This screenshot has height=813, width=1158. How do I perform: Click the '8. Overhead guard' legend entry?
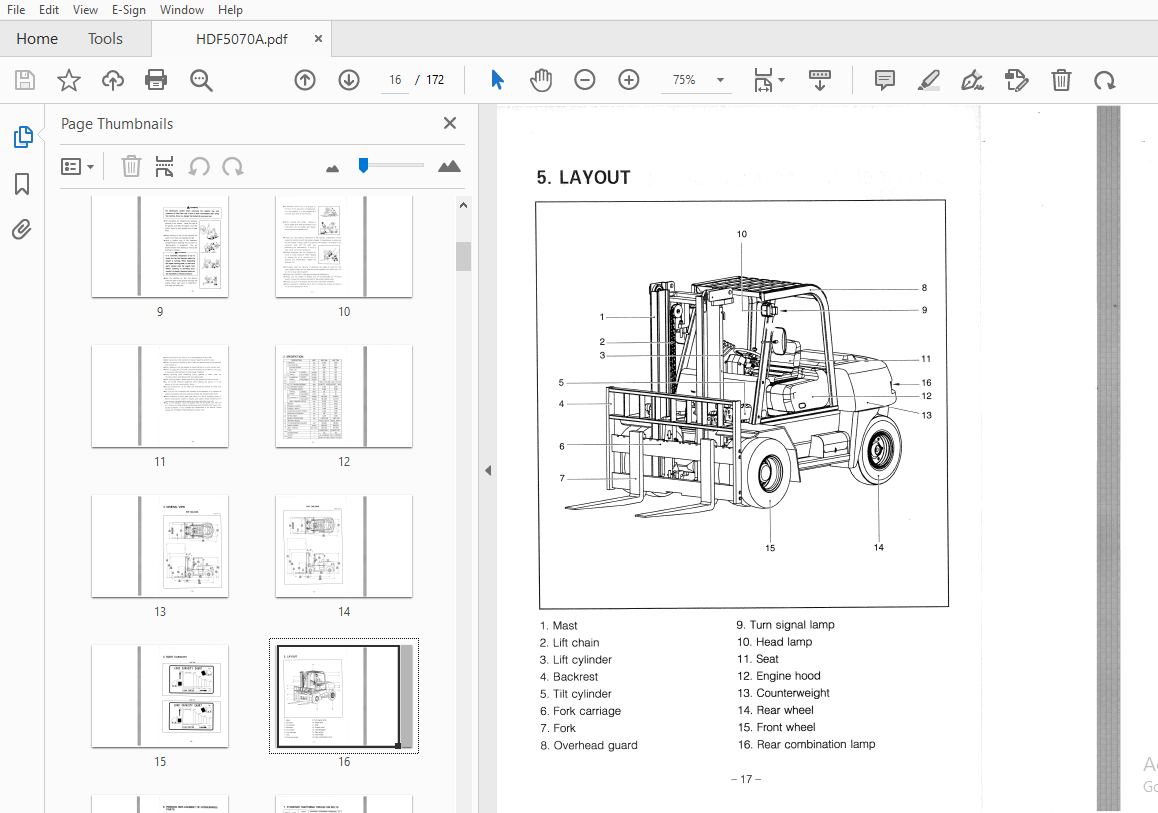[x=589, y=745]
